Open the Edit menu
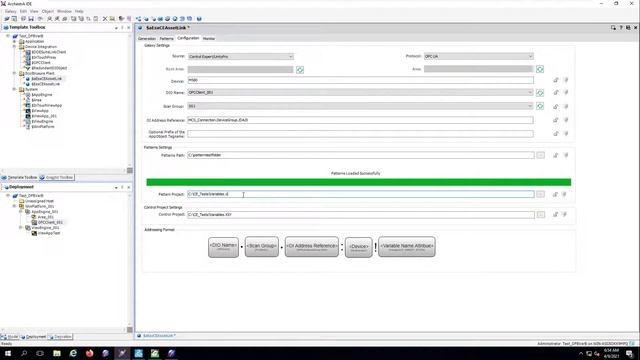Viewport: 640px width, 360px height. pos(23,11)
